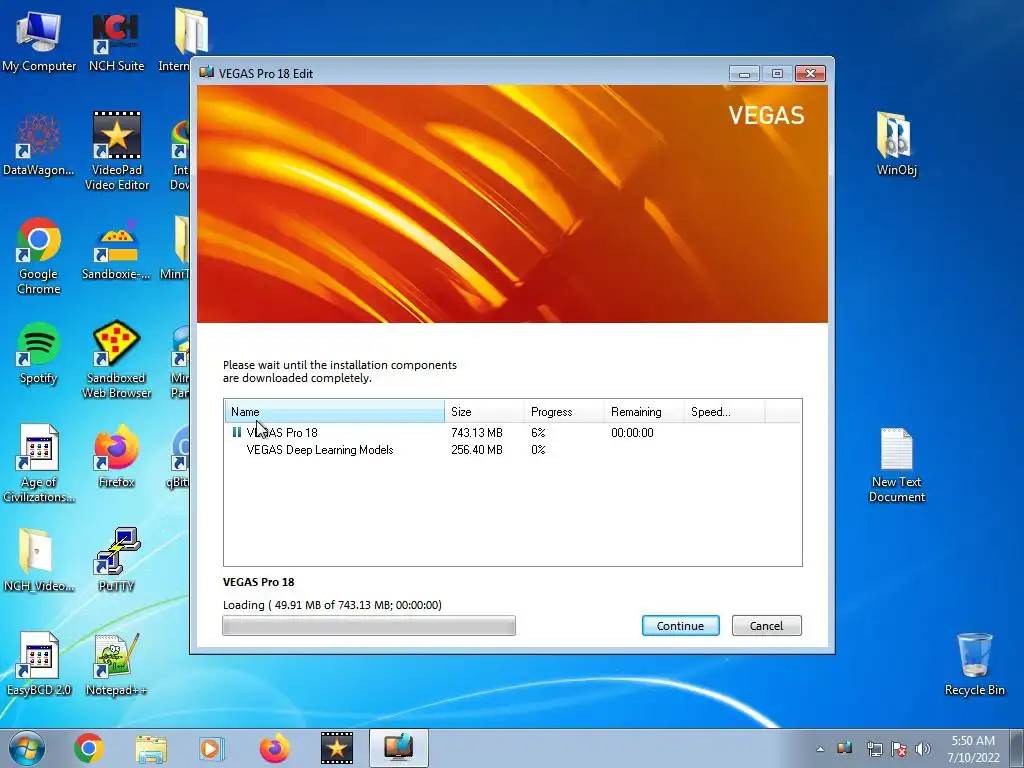The image size is (1024, 768).
Task: Select Spotify desktop shortcut
Action: point(39,353)
